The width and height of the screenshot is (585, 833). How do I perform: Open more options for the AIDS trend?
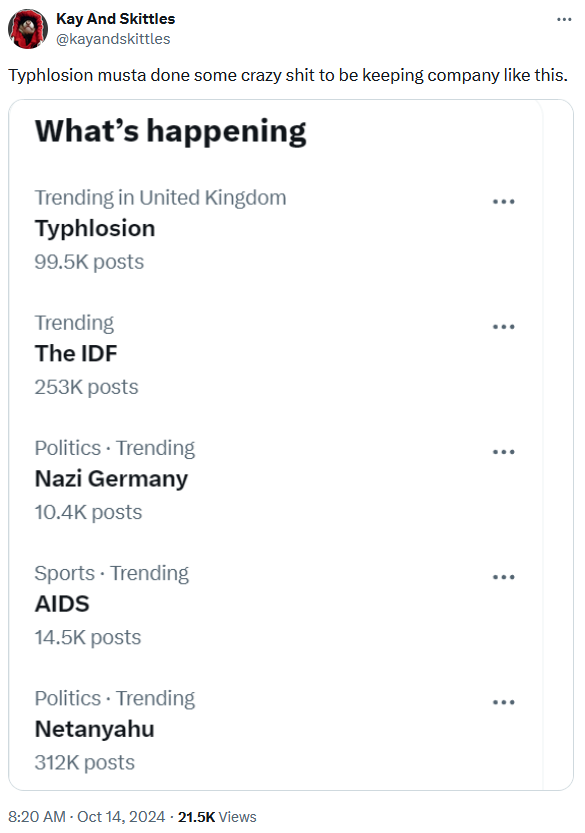pos(505,576)
